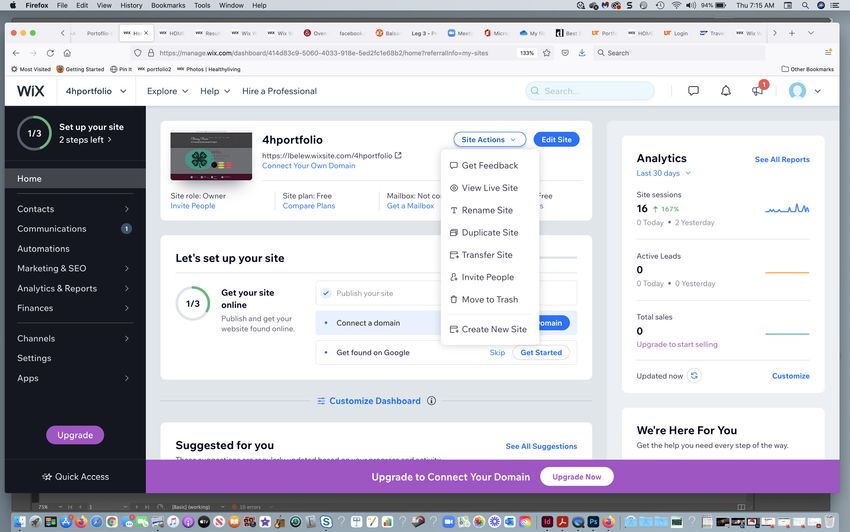Select Move to Trash
This screenshot has height=532, width=850.
click(x=490, y=299)
